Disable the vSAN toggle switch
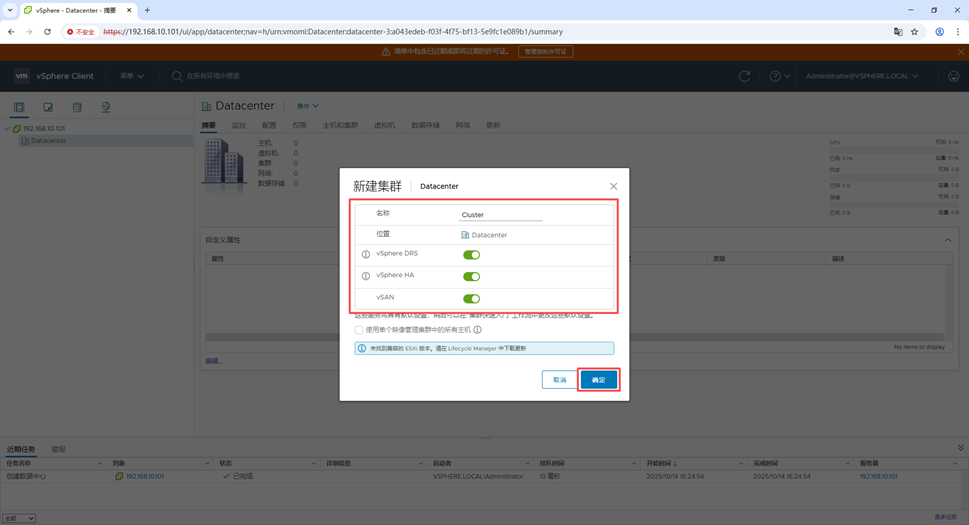This screenshot has height=525, width=969. 471,299
